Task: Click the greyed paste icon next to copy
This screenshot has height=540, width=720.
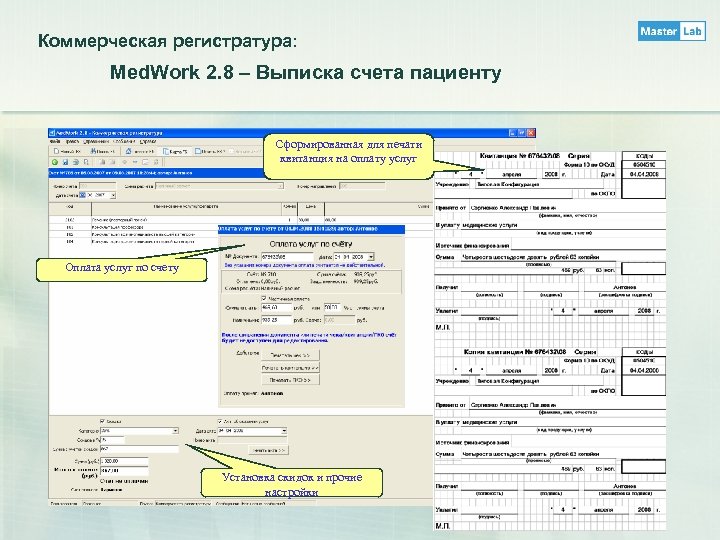Action: click(x=112, y=162)
